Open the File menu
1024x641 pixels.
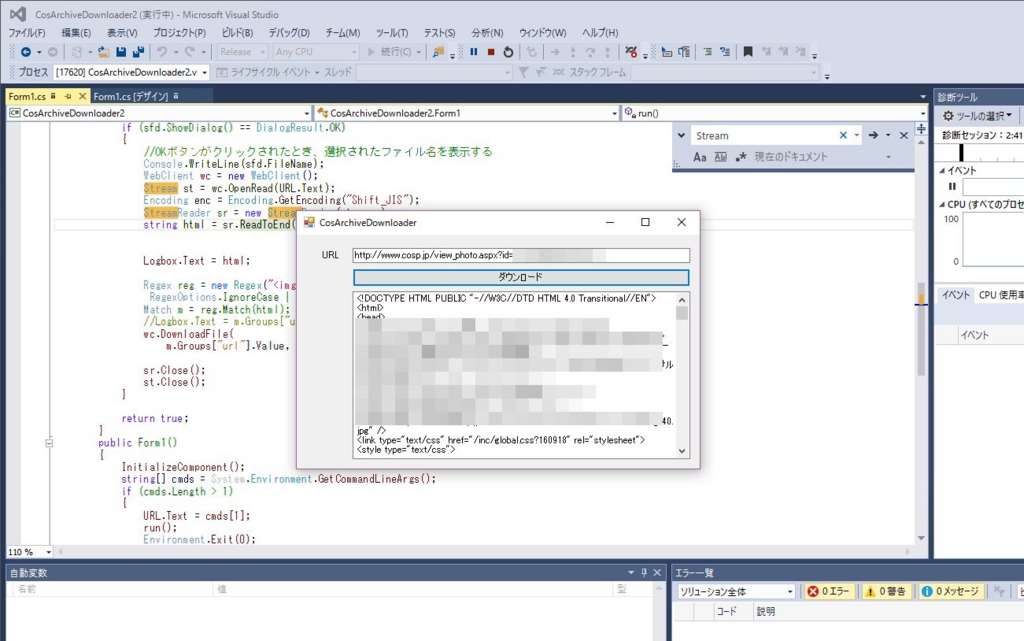(x=27, y=33)
